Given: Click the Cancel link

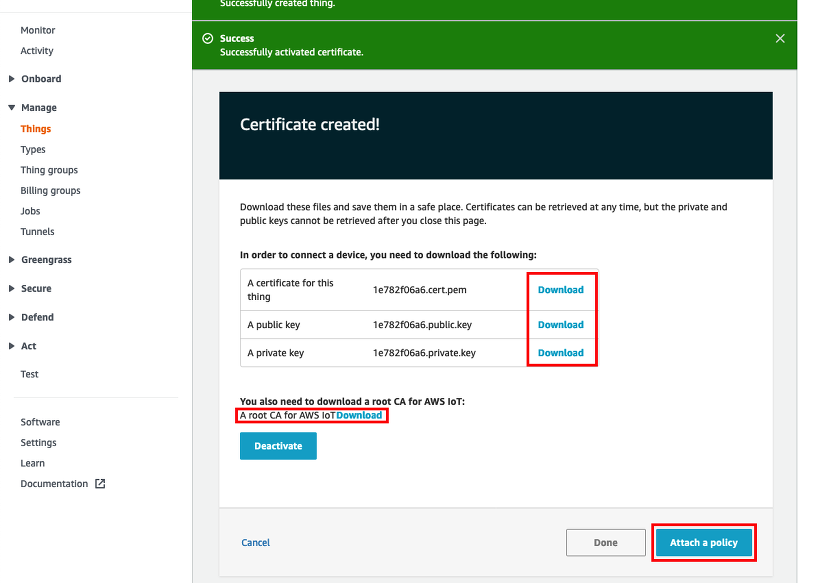Looking at the screenshot, I should tap(256, 543).
